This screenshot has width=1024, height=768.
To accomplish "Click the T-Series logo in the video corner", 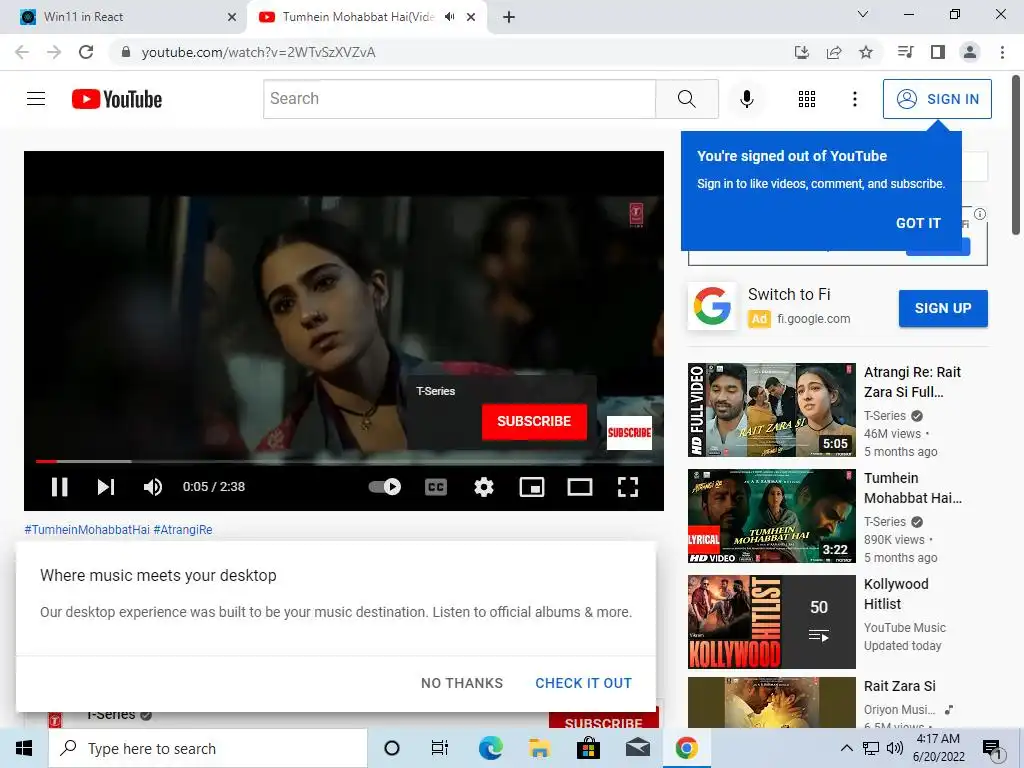I will (x=636, y=215).
